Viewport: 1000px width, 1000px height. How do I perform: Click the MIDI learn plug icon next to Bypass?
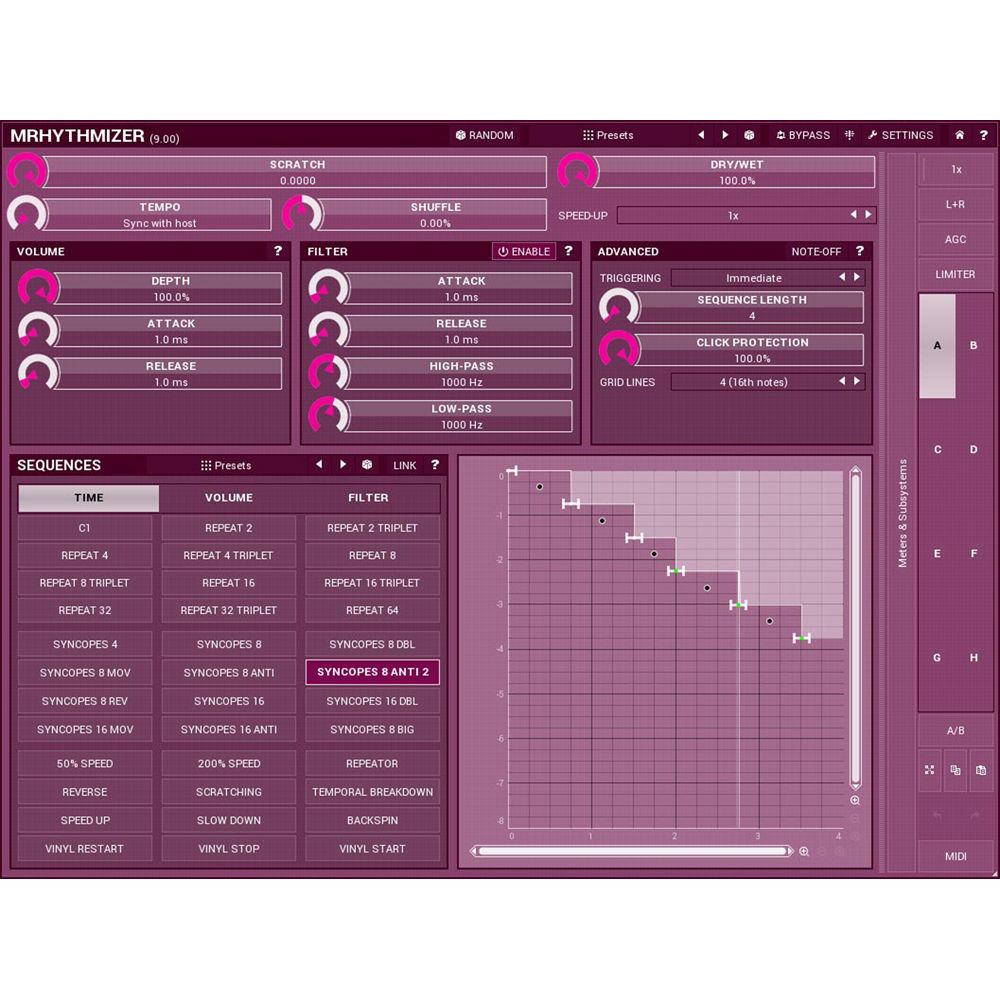coord(850,135)
